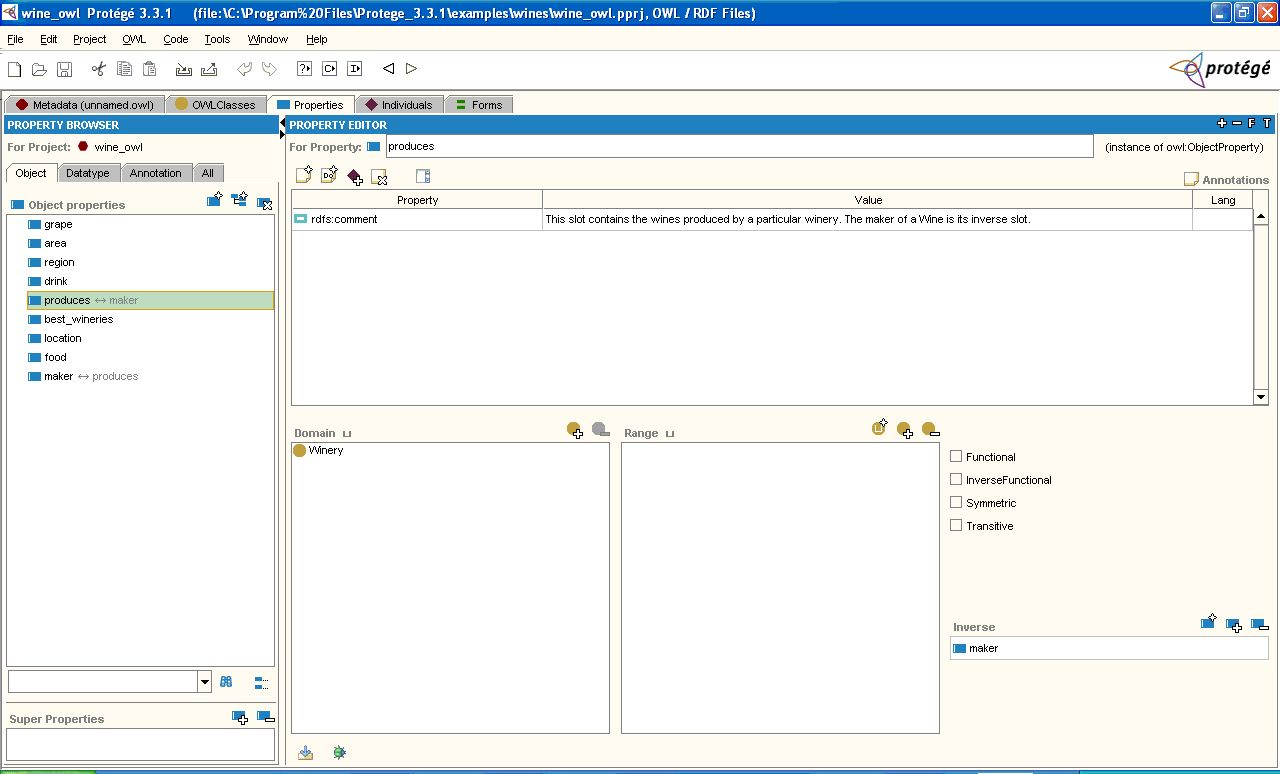Click the new project icon in toolbar
The height and width of the screenshot is (774, 1280).
click(x=14, y=69)
